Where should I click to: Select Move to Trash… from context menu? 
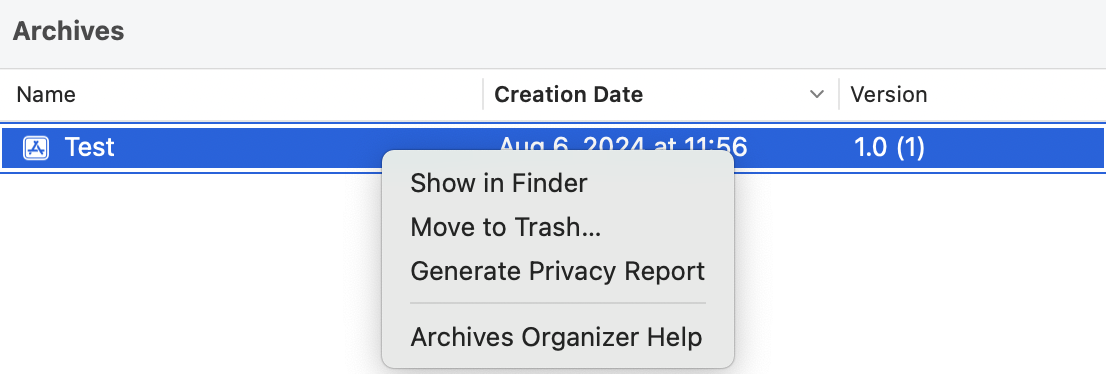[506, 227]
